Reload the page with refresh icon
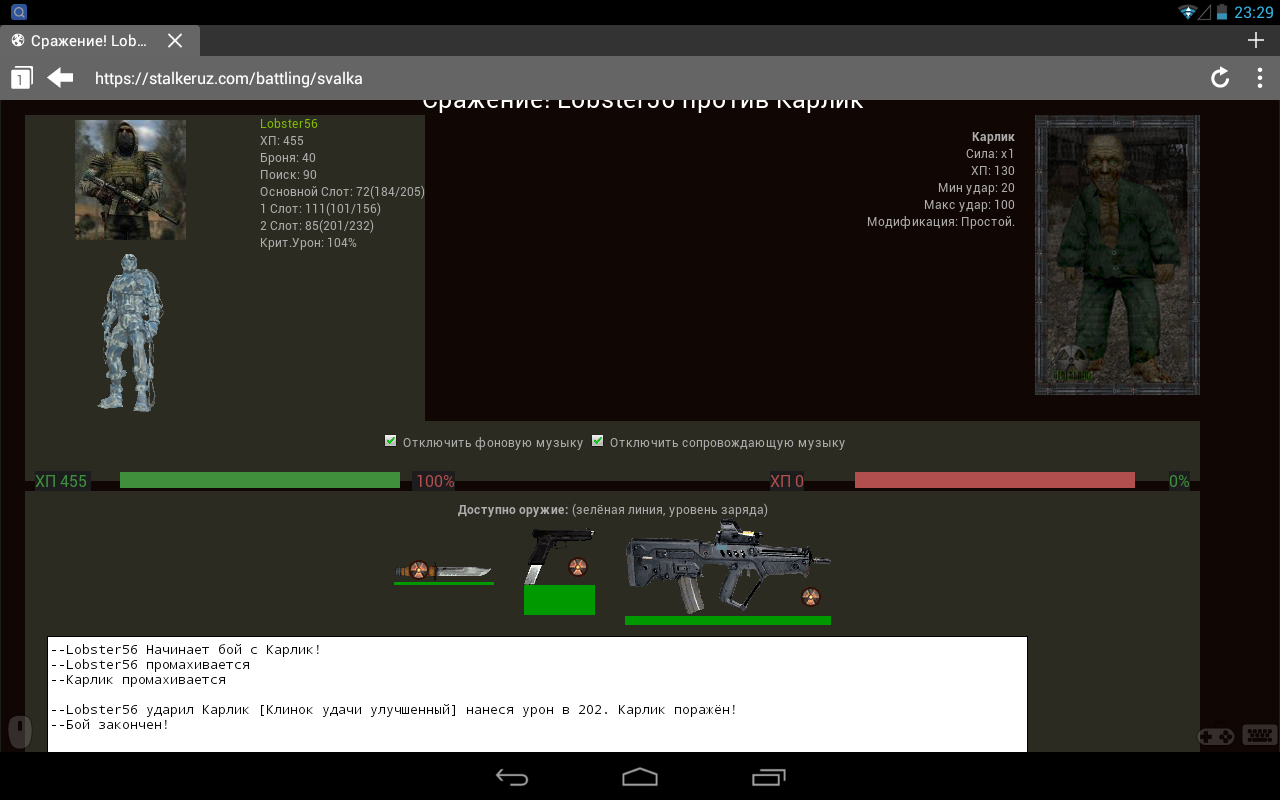 click(1219, 78)
